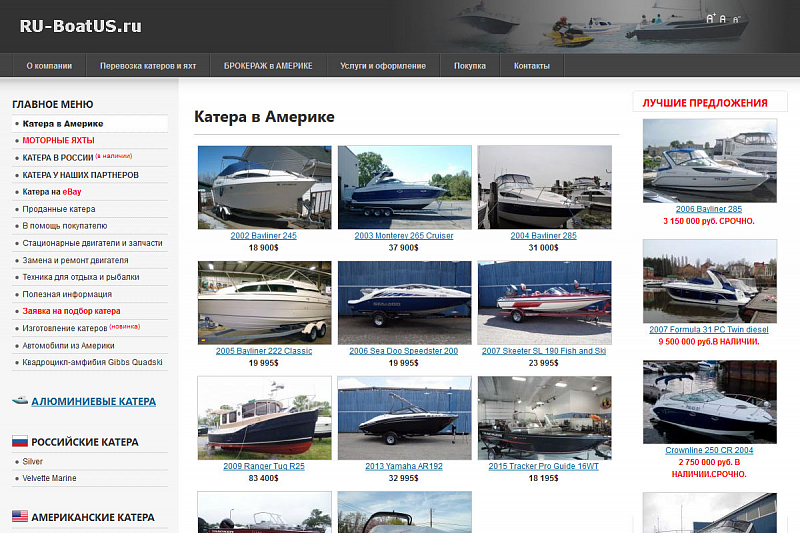
Task: Click the 2003 Monterey 265 Cruiser title link
Action: pyautogui.click(x=404, y=236)
